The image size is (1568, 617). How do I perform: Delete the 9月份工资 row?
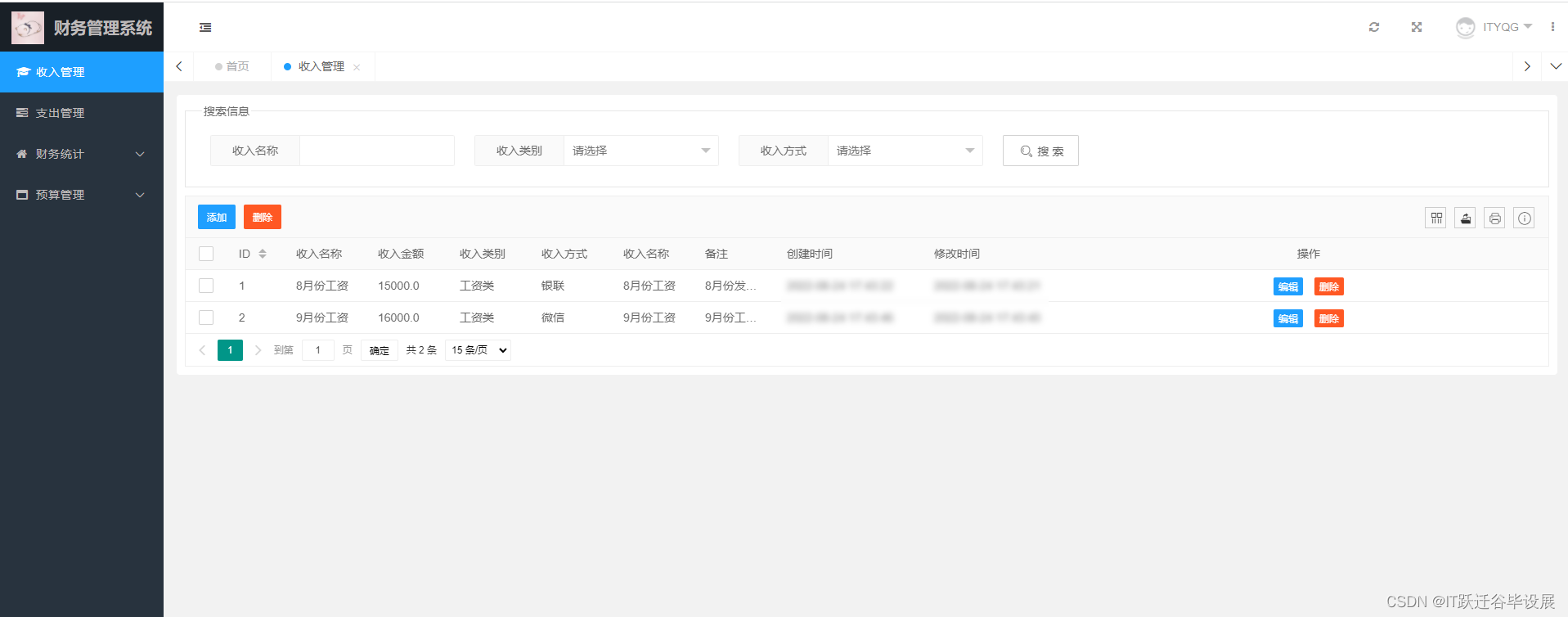tap(1329, 318)
